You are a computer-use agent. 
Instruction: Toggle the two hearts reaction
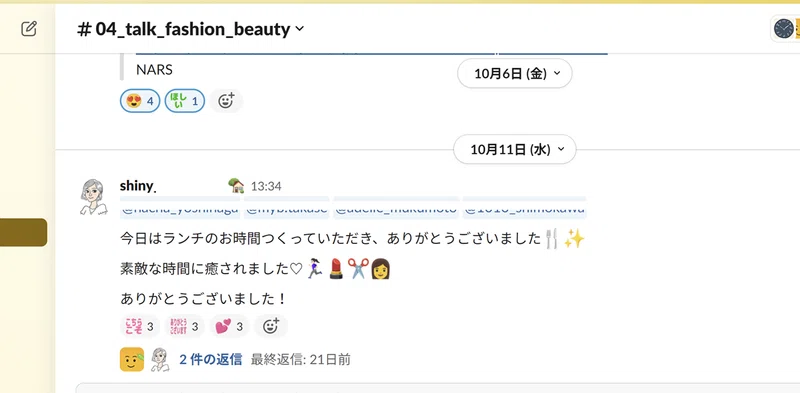point(230,326)
